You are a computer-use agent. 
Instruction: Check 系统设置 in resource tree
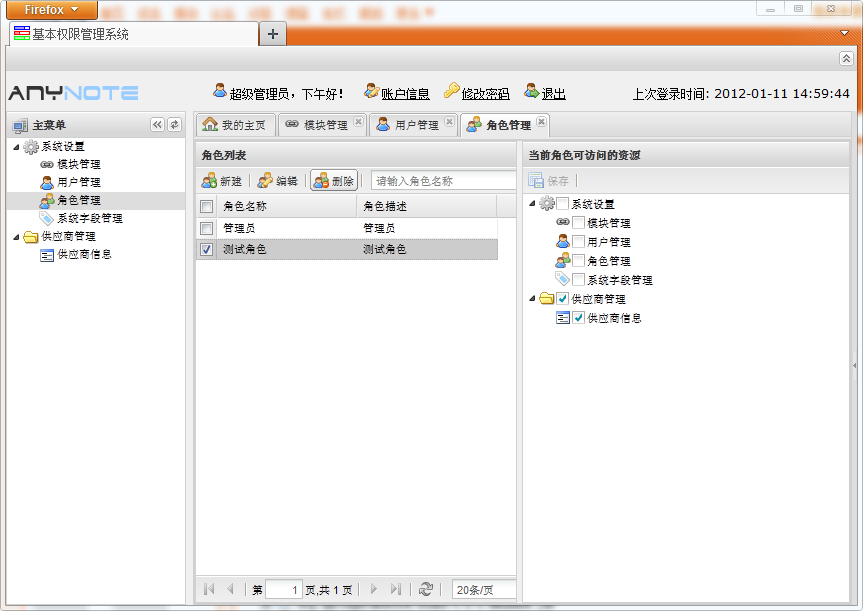click(x=562, y=204)
